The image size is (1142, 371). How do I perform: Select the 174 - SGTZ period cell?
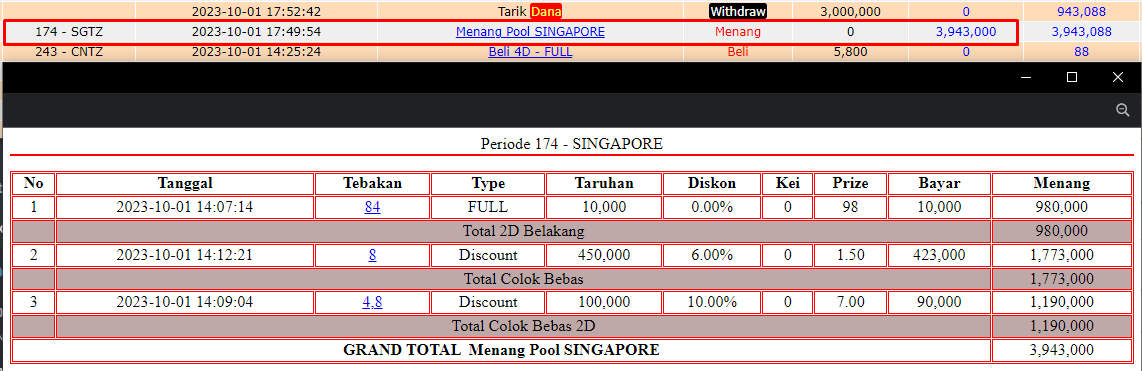(68, 32)
